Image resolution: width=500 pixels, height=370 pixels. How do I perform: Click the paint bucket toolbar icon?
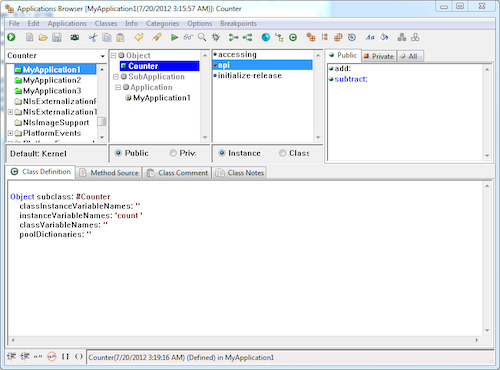384,37
